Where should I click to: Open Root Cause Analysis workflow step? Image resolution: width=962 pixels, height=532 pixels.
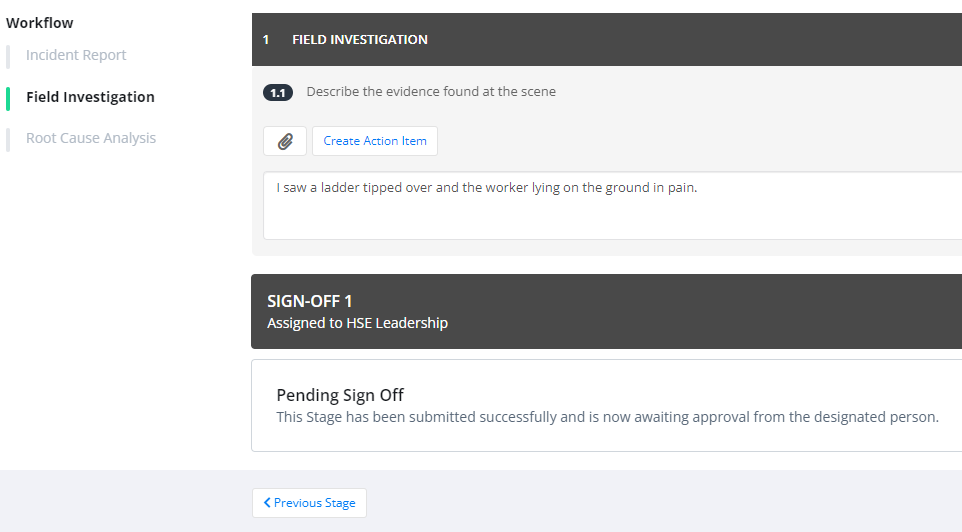91,138
